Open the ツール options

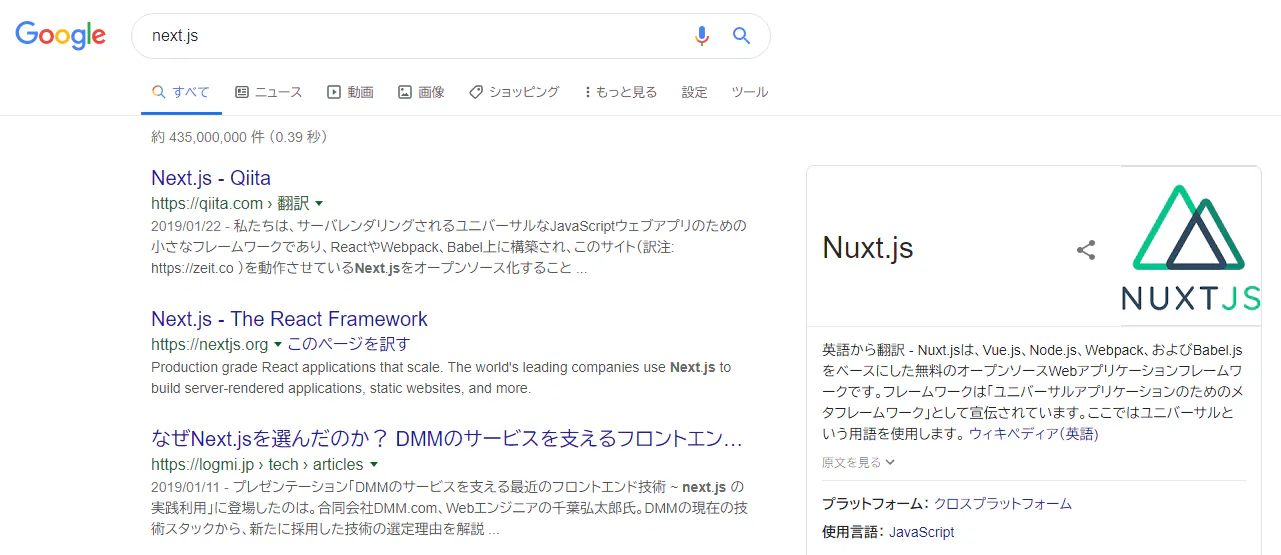pos(750,92)
